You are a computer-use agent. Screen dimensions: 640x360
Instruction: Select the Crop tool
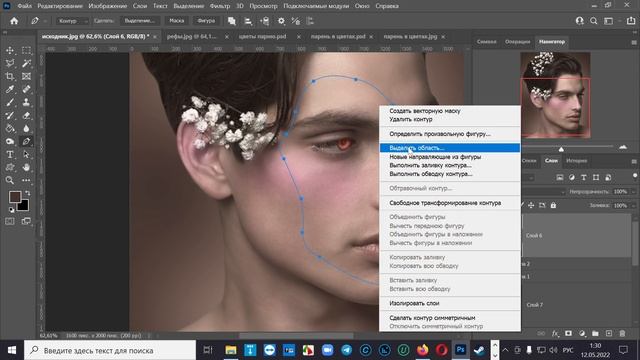[10, 76]
